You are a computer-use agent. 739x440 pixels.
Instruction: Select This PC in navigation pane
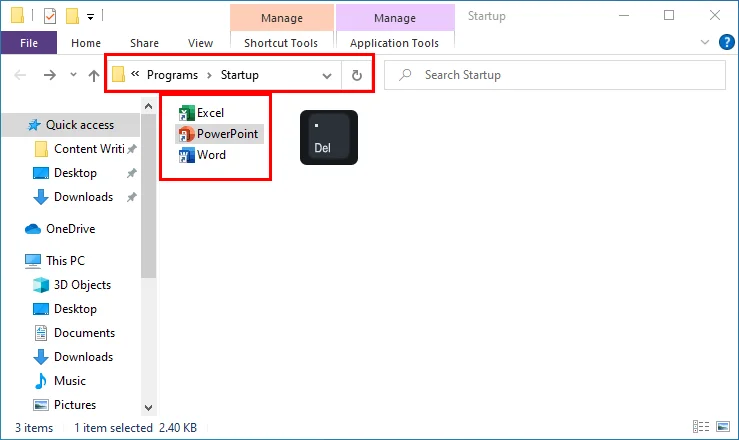[55, 261]
